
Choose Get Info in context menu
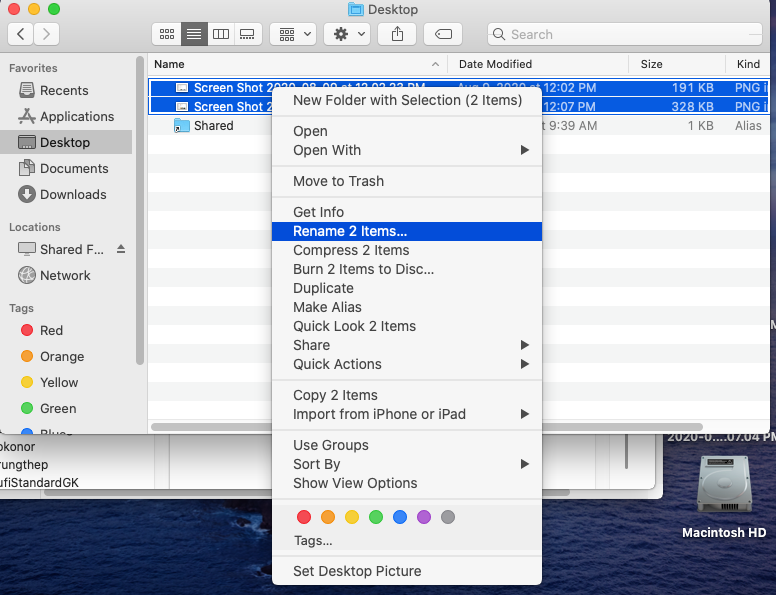coord(407,212)
